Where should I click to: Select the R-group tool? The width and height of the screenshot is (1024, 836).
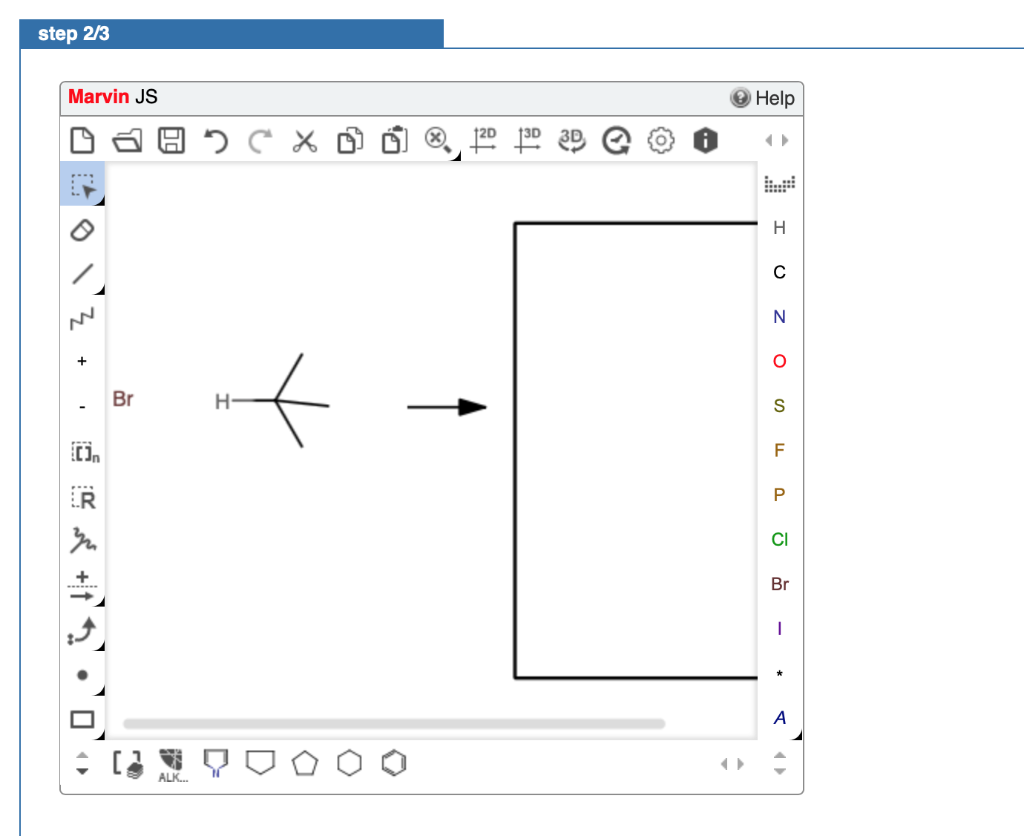pos(83,498)
